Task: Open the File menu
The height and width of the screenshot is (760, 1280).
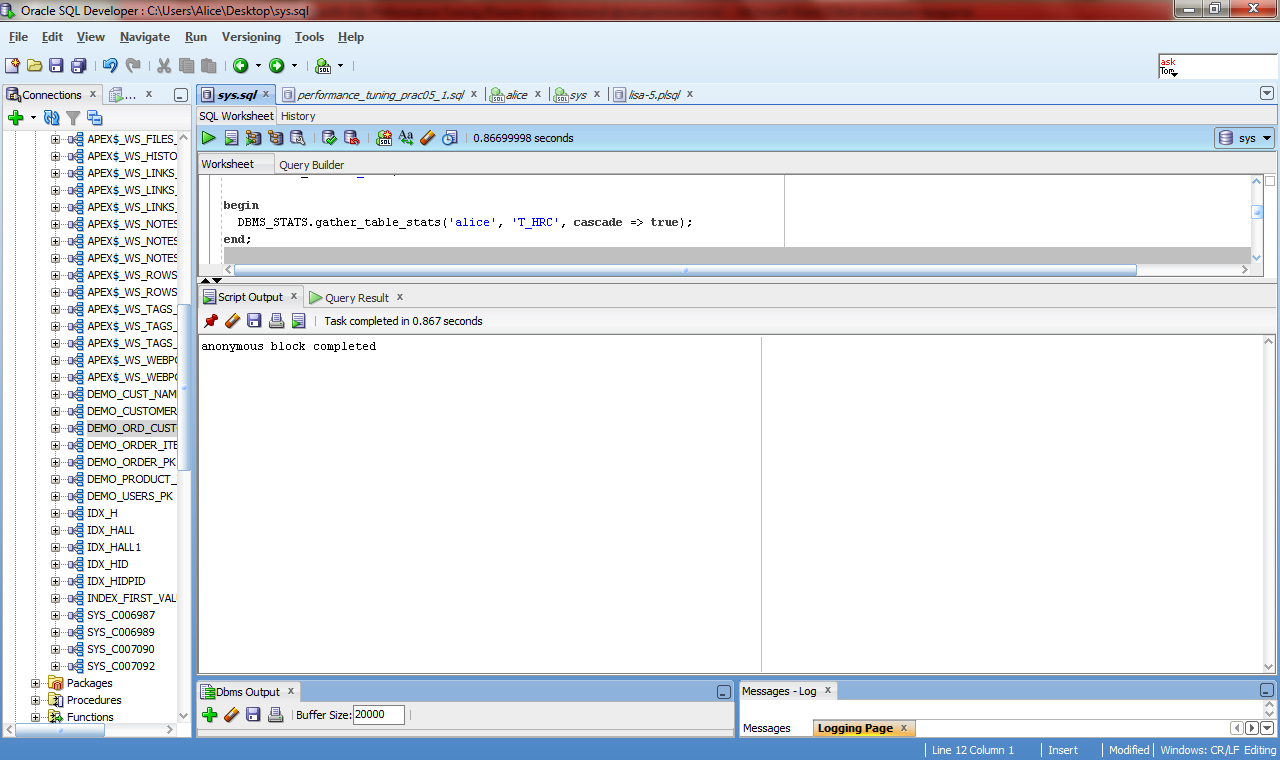Action: (x=18, y=37)
